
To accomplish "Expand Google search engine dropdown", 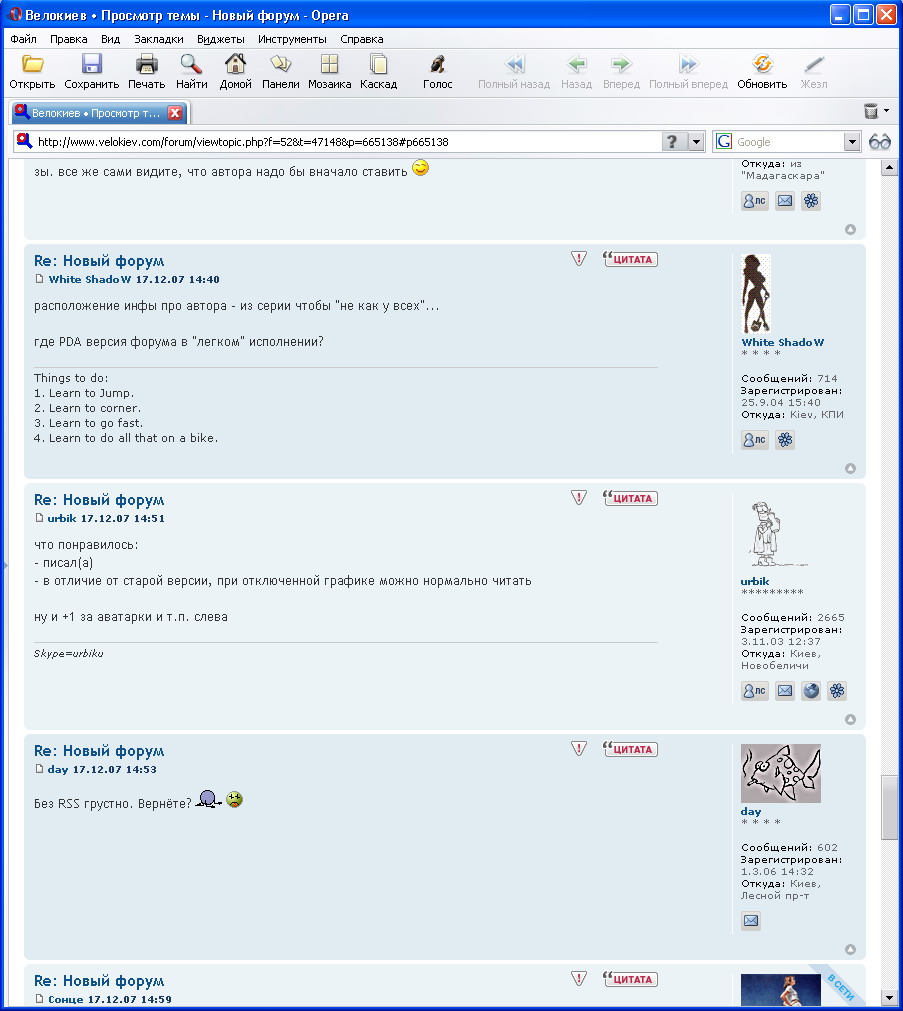I will [852, 142].
